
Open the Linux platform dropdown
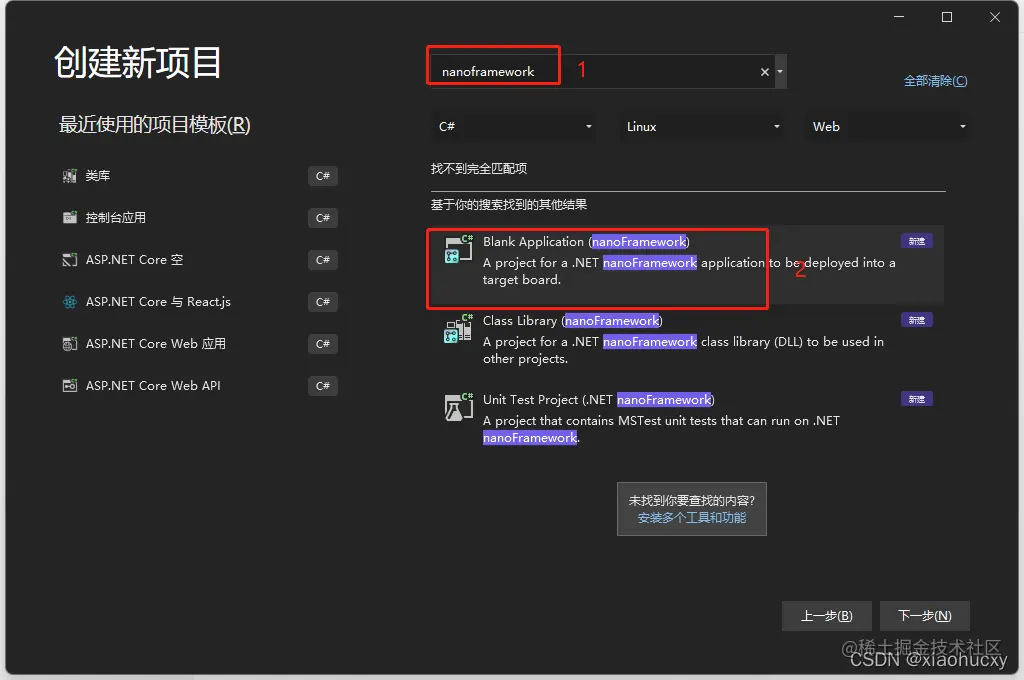(701, 126)
